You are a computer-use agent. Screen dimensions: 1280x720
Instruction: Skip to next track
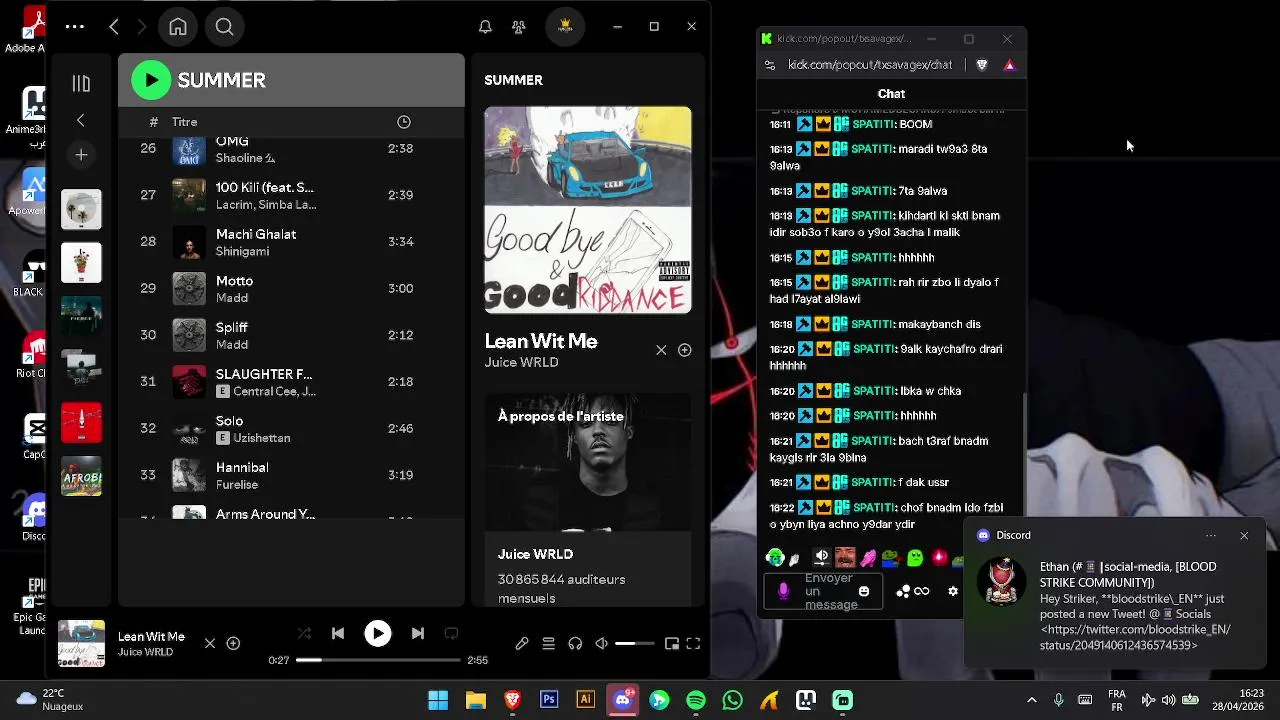click(x=418, y=633)
